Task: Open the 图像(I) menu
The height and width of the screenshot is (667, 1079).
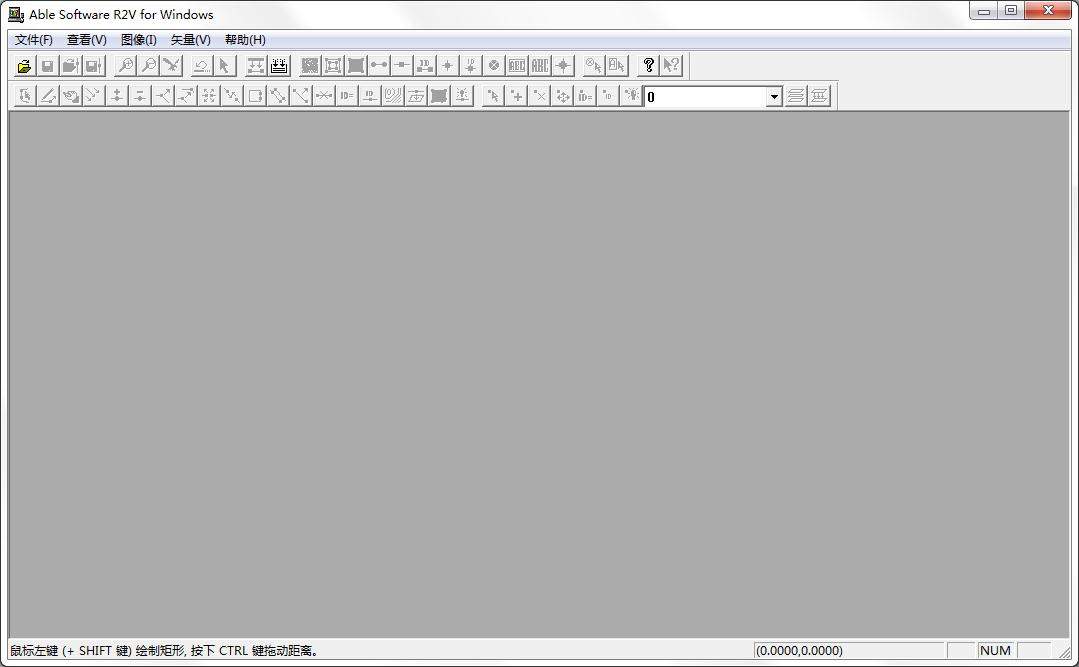Action: (x=138, y=40)
